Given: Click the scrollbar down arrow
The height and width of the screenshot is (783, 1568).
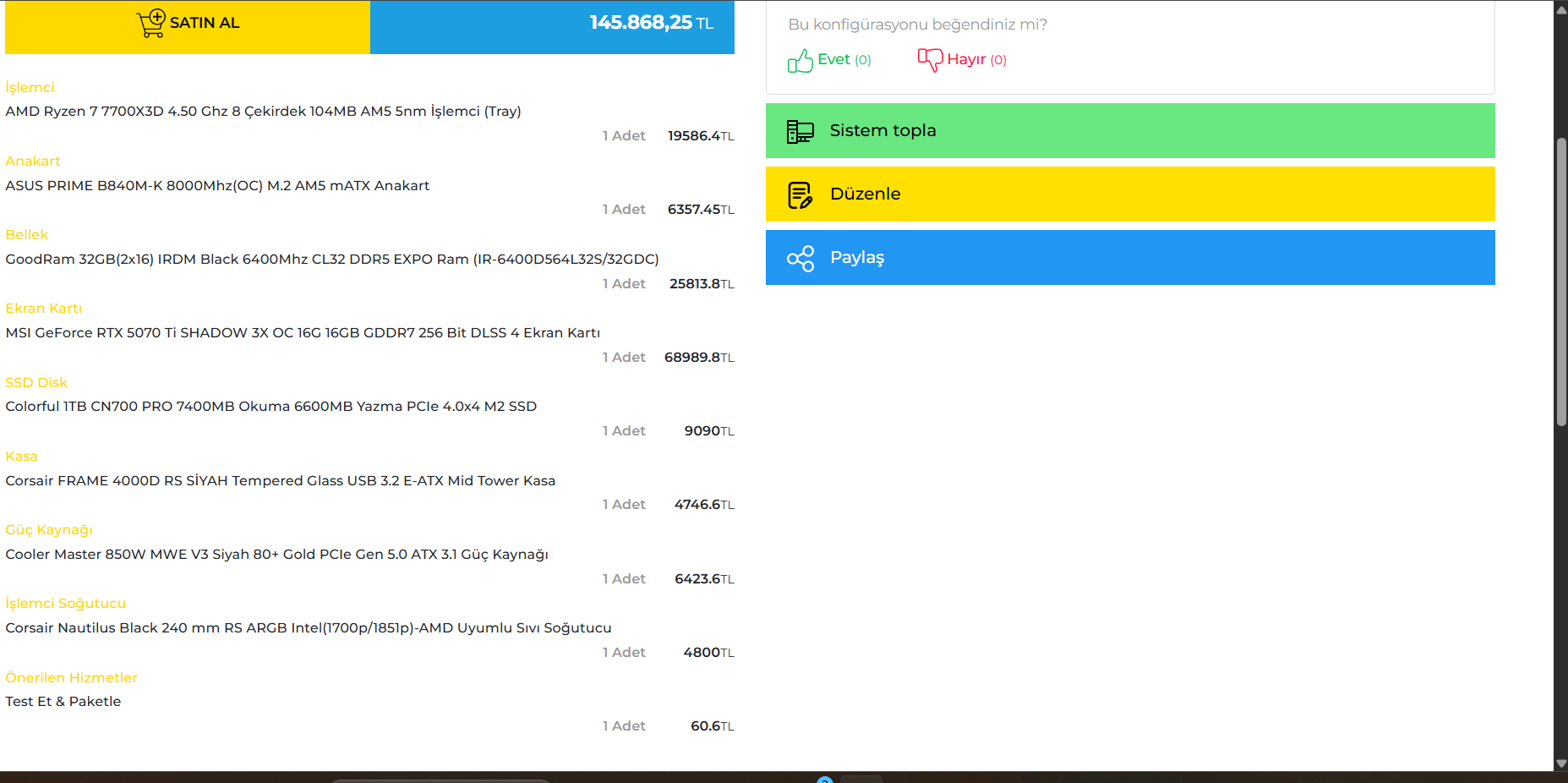Looking at the screenshot, I should point(1561,764).
